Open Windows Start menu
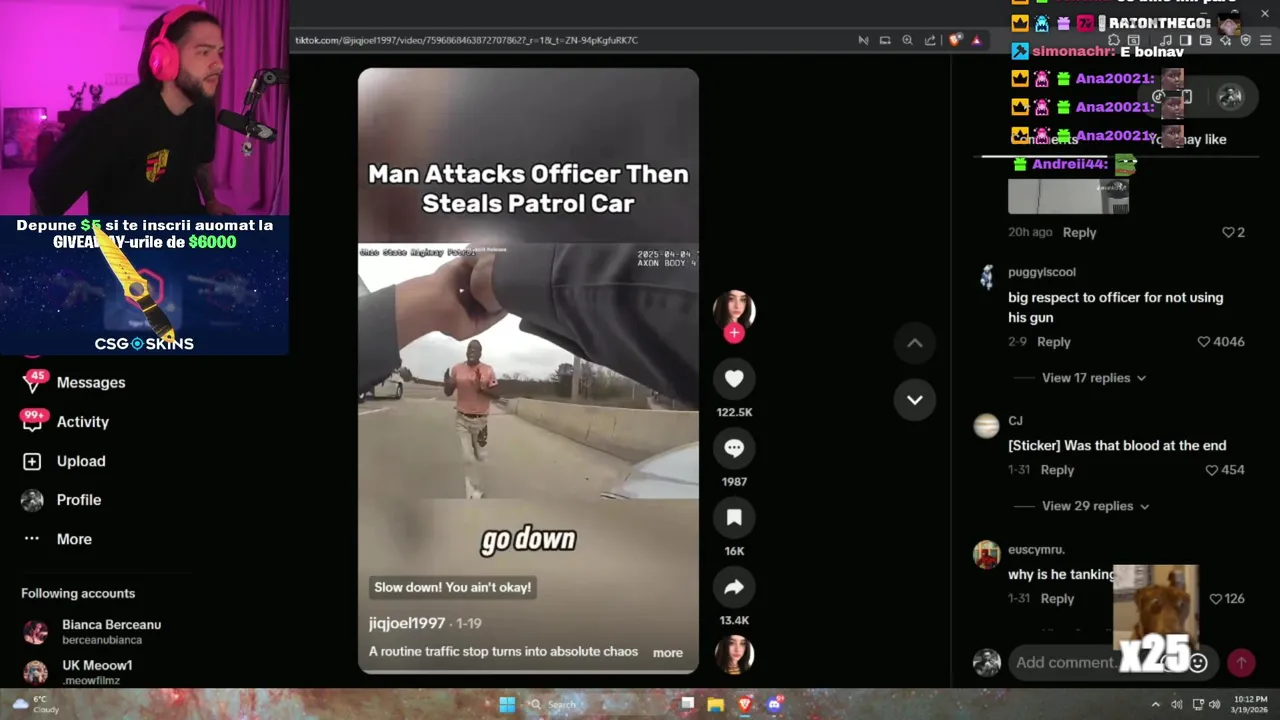Viewport: 1280px width, 720px height. tap(507, 704)
